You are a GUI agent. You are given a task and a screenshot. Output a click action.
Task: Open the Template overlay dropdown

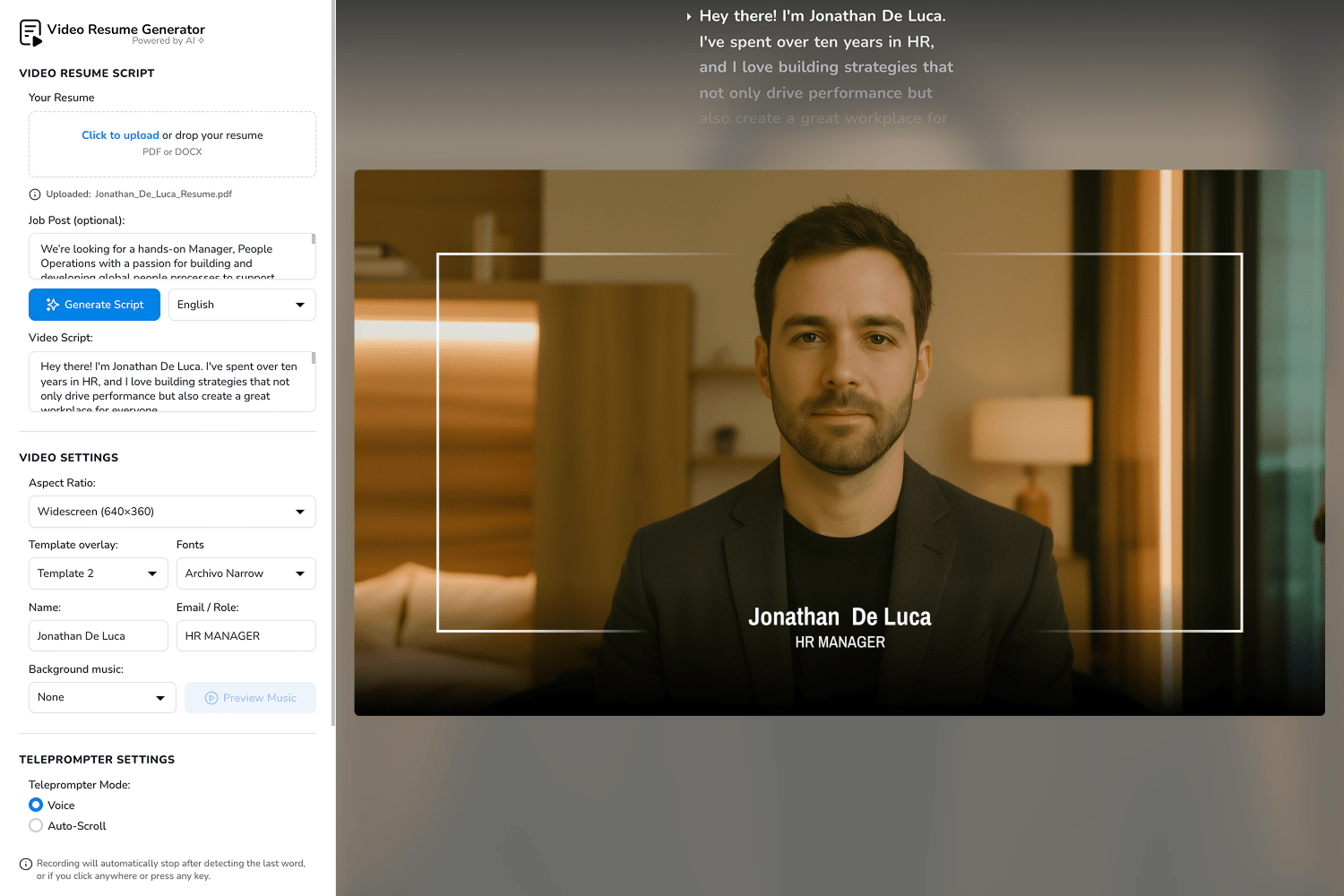click(98, 573)
